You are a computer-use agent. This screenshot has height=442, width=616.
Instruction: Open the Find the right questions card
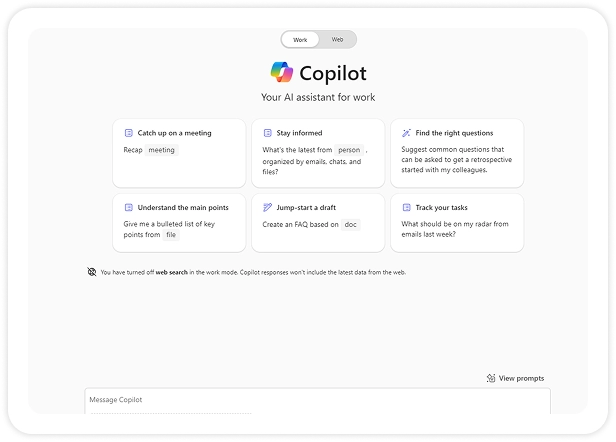[456, 152]
